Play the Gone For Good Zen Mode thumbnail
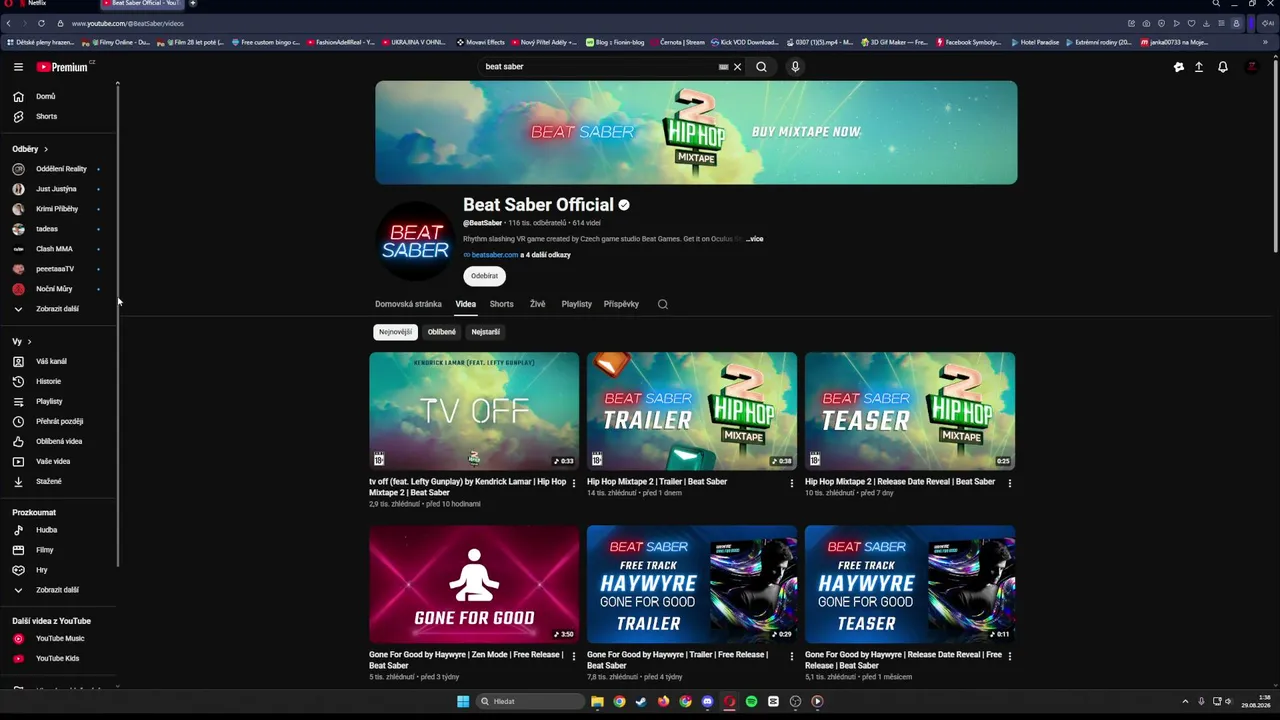This screenshot has height=720, width=1280. pos(474,584)
